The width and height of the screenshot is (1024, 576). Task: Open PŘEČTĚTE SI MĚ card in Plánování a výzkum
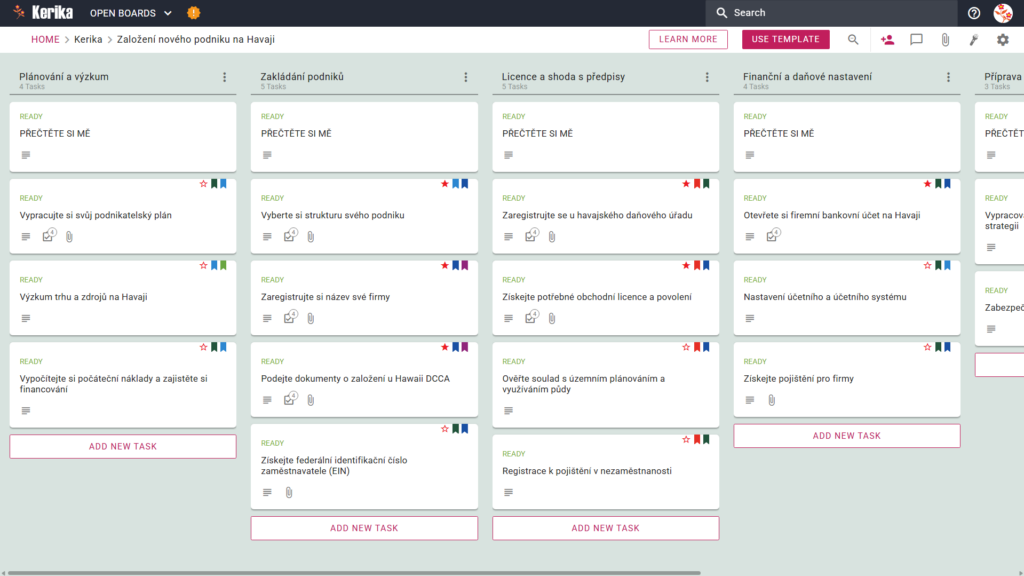123,136
